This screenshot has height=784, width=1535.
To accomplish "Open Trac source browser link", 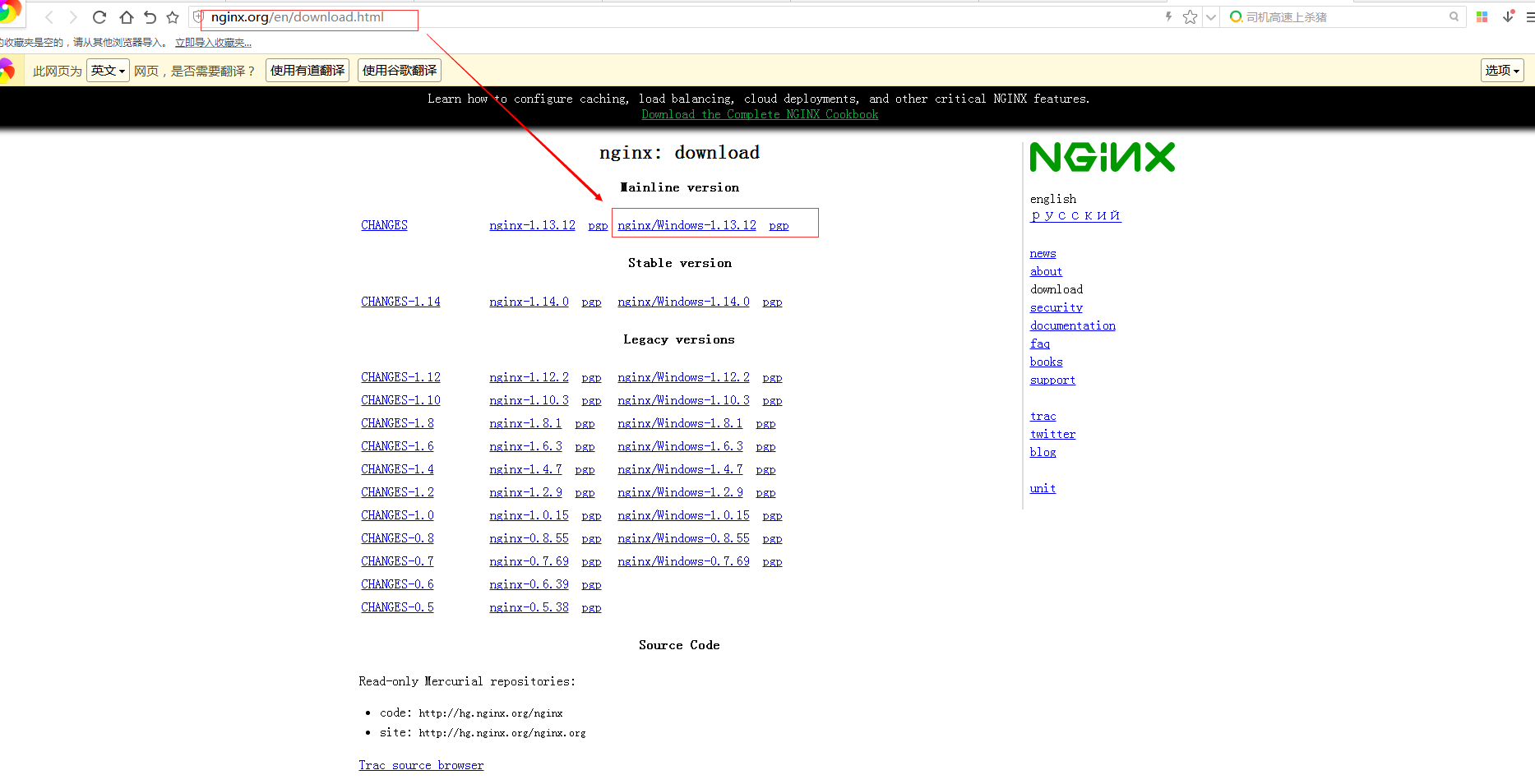I will [x=421, y=765].
